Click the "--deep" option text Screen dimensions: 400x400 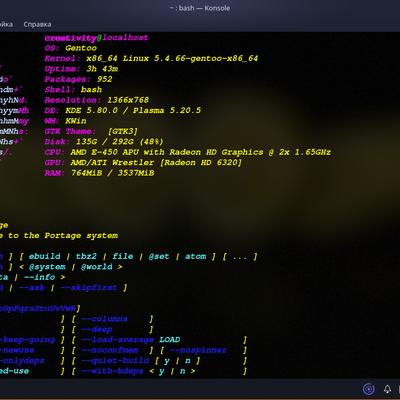[x=97, y=329]
